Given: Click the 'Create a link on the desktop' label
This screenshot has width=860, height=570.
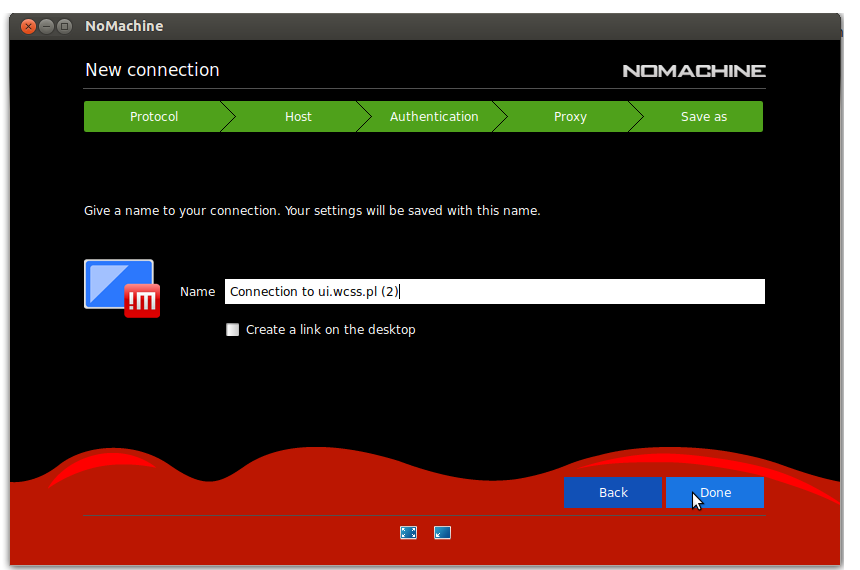Looking at the screenshot, I should pos(330,330).
